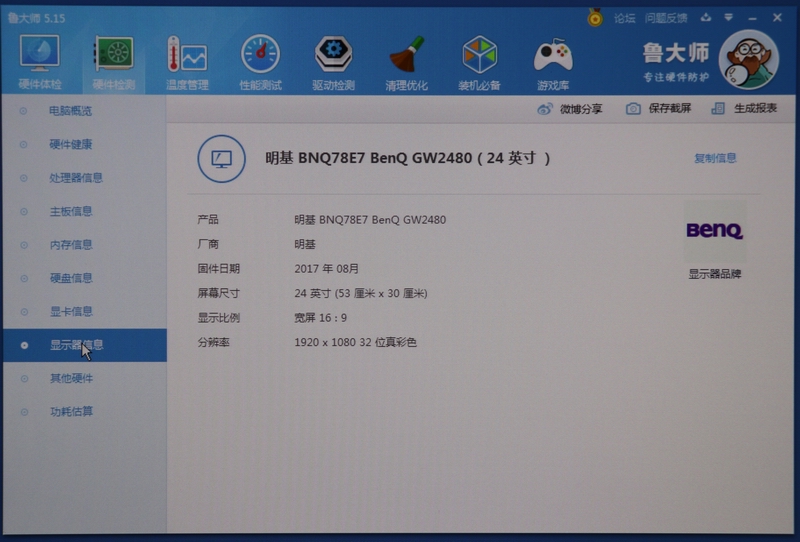
Task: Click the 产品 label
Action: tap(208, 220)
